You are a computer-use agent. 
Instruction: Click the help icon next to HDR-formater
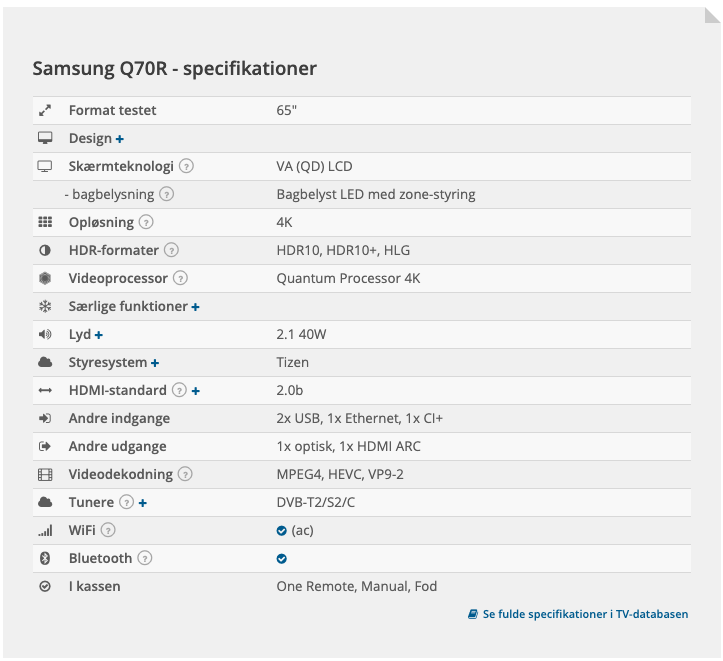[x=171, y=250]
